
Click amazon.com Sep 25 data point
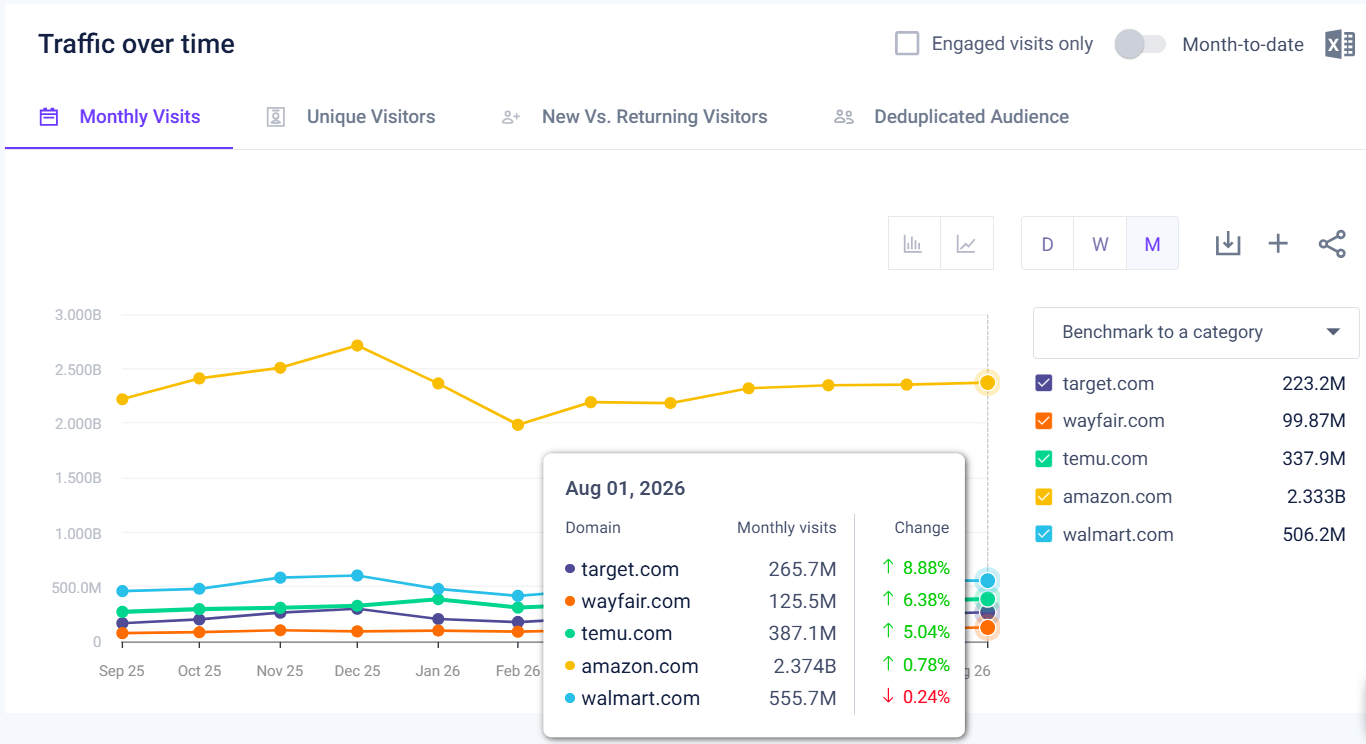[x=122, y=399]
